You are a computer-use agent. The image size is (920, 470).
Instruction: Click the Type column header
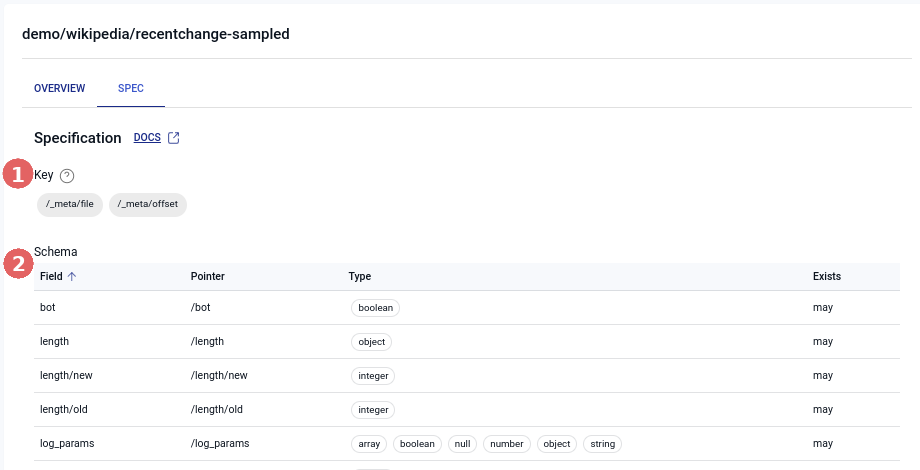[360, 276]
